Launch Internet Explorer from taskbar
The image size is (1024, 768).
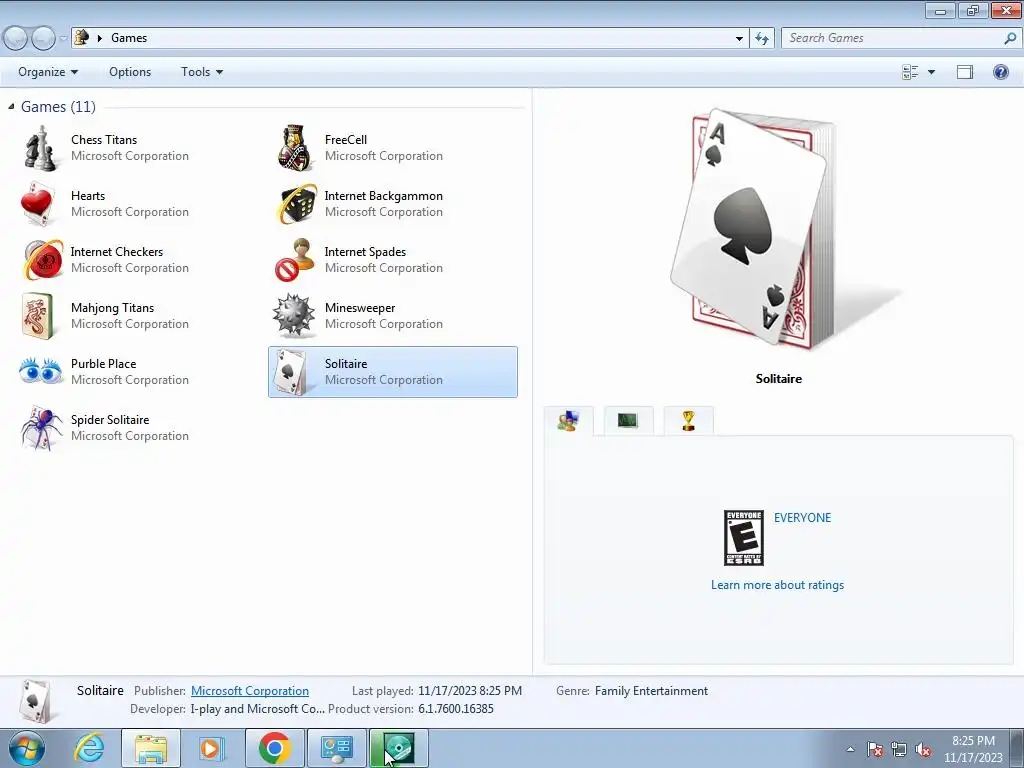[89, 748]
